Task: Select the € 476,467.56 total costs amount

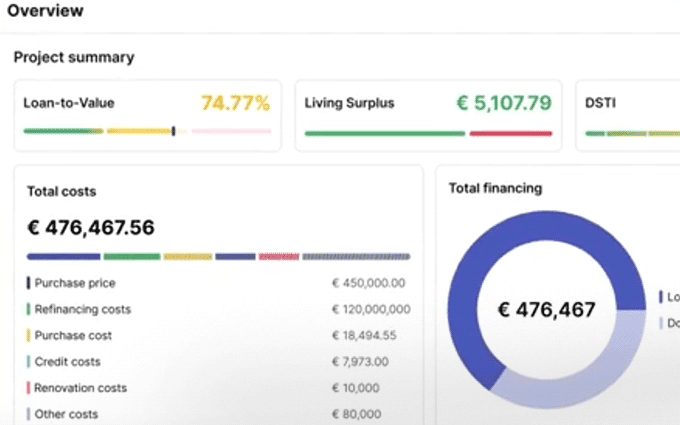Action: coord(91,228)
